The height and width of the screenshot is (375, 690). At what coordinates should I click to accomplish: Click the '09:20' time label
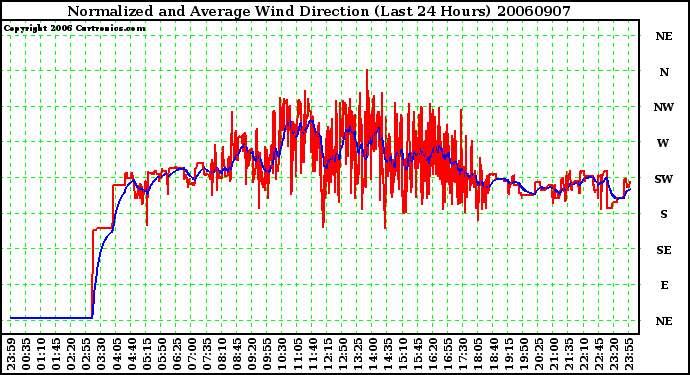coord(253,354)
